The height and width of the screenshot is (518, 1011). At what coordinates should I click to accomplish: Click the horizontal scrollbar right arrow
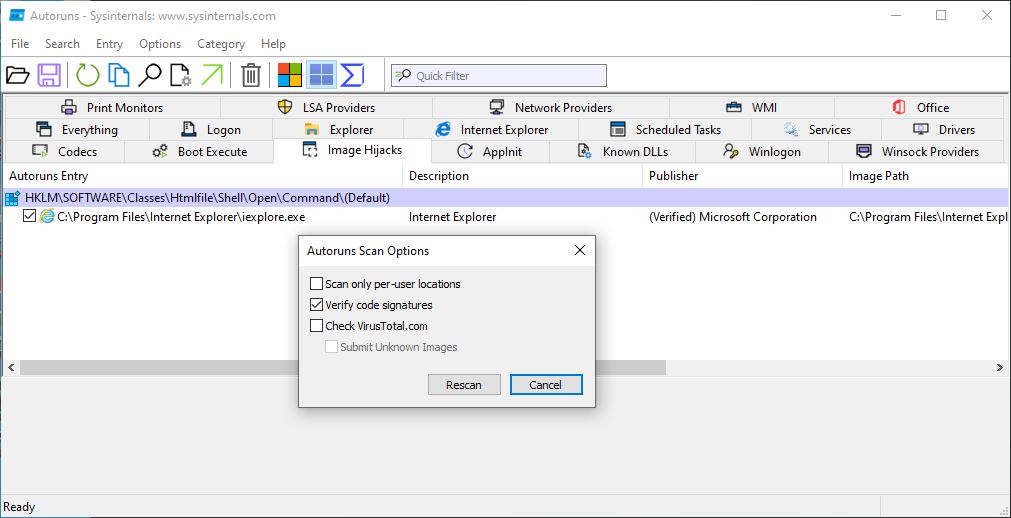(999, 368)
